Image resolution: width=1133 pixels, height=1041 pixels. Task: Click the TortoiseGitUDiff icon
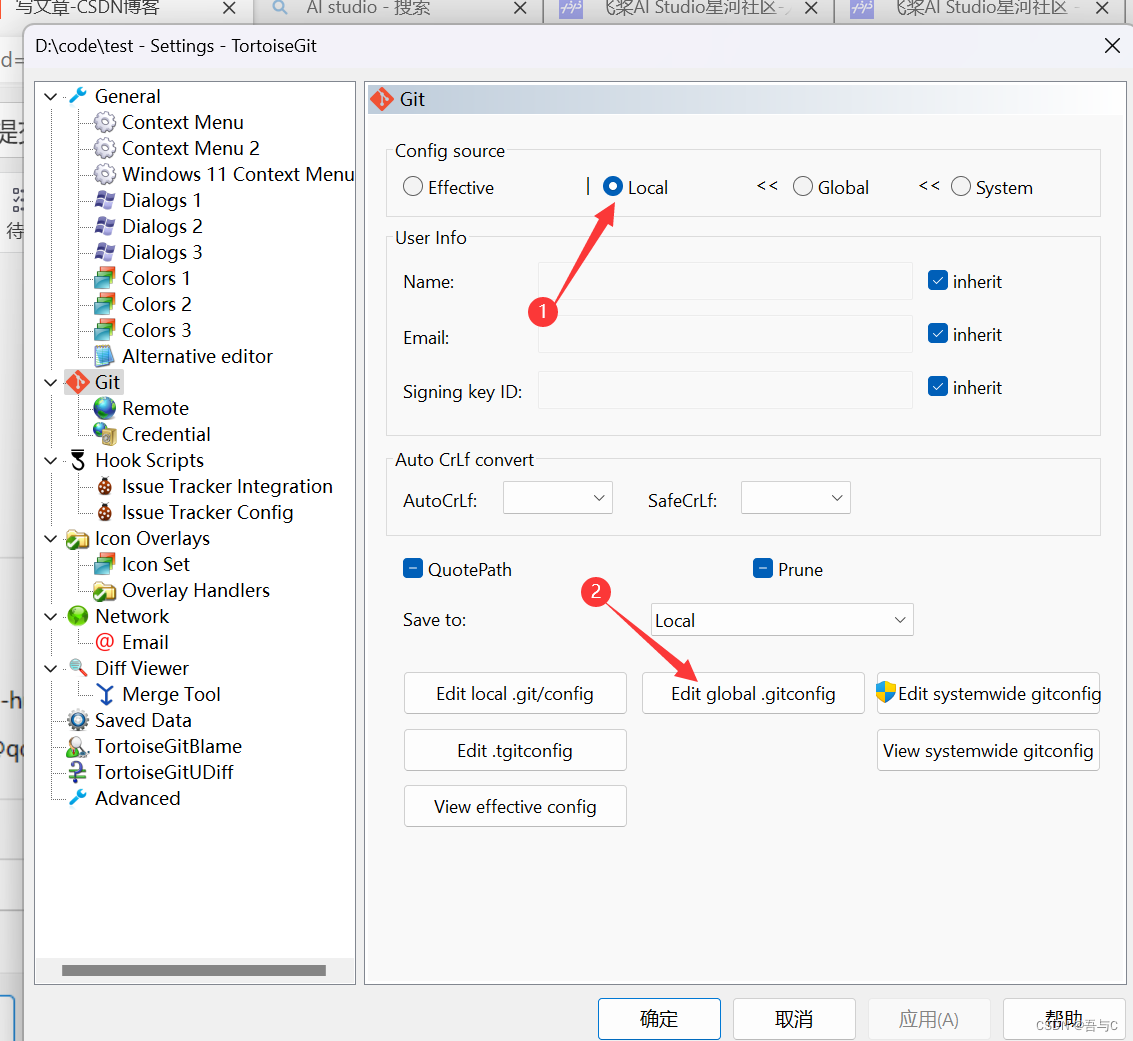pos(77,772)
